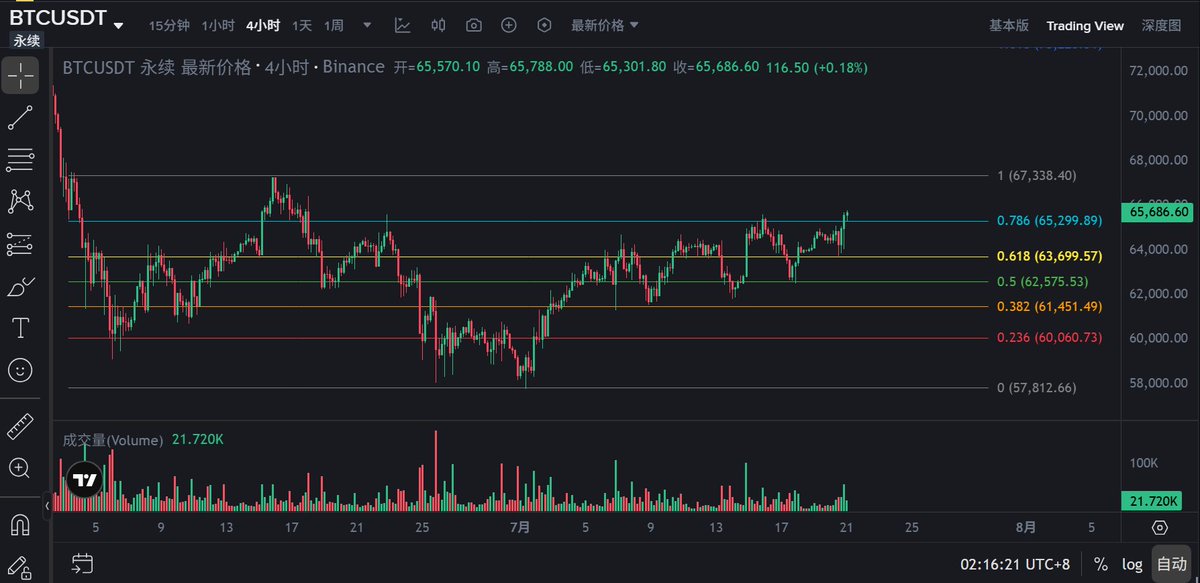Toggle 自动 auto scale

pos(1170,564)
